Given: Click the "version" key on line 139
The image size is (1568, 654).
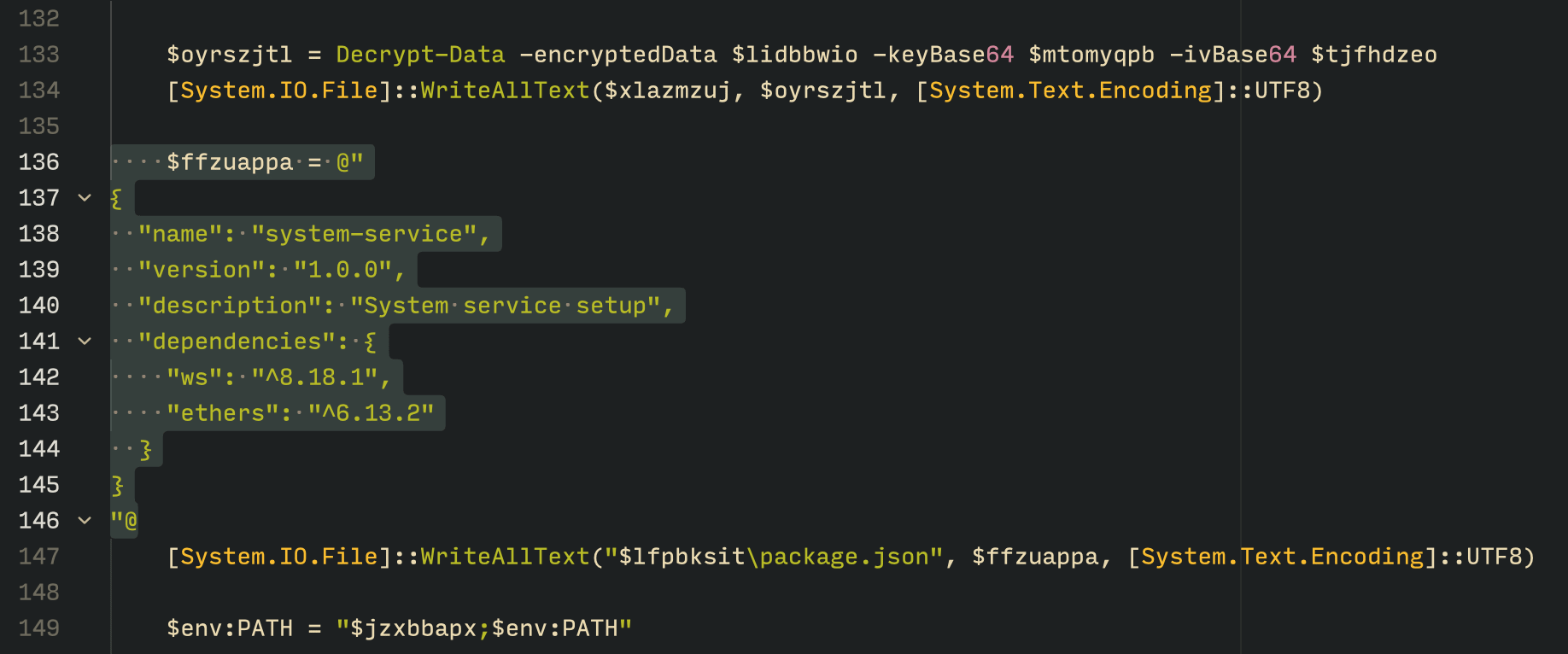Looking at the screenshot, I should coord(202,270).
